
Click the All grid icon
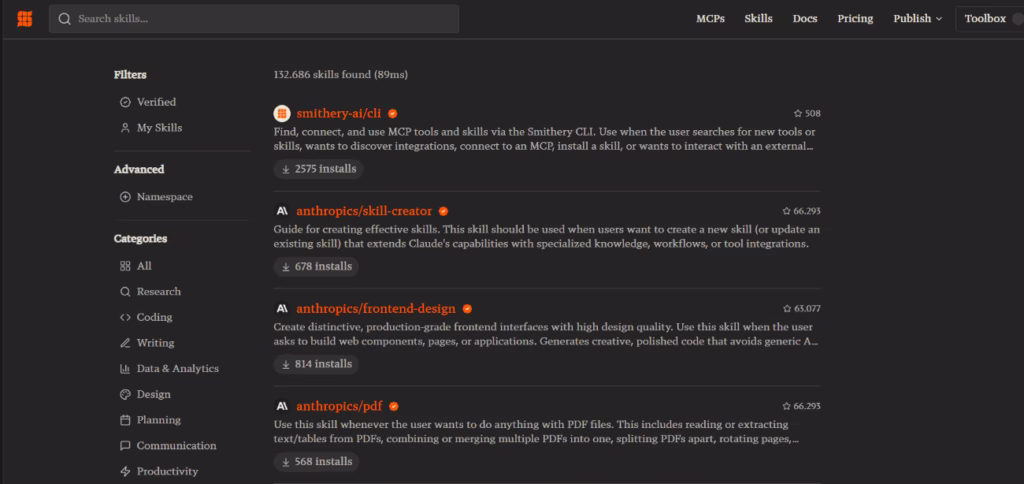[125, 266]
